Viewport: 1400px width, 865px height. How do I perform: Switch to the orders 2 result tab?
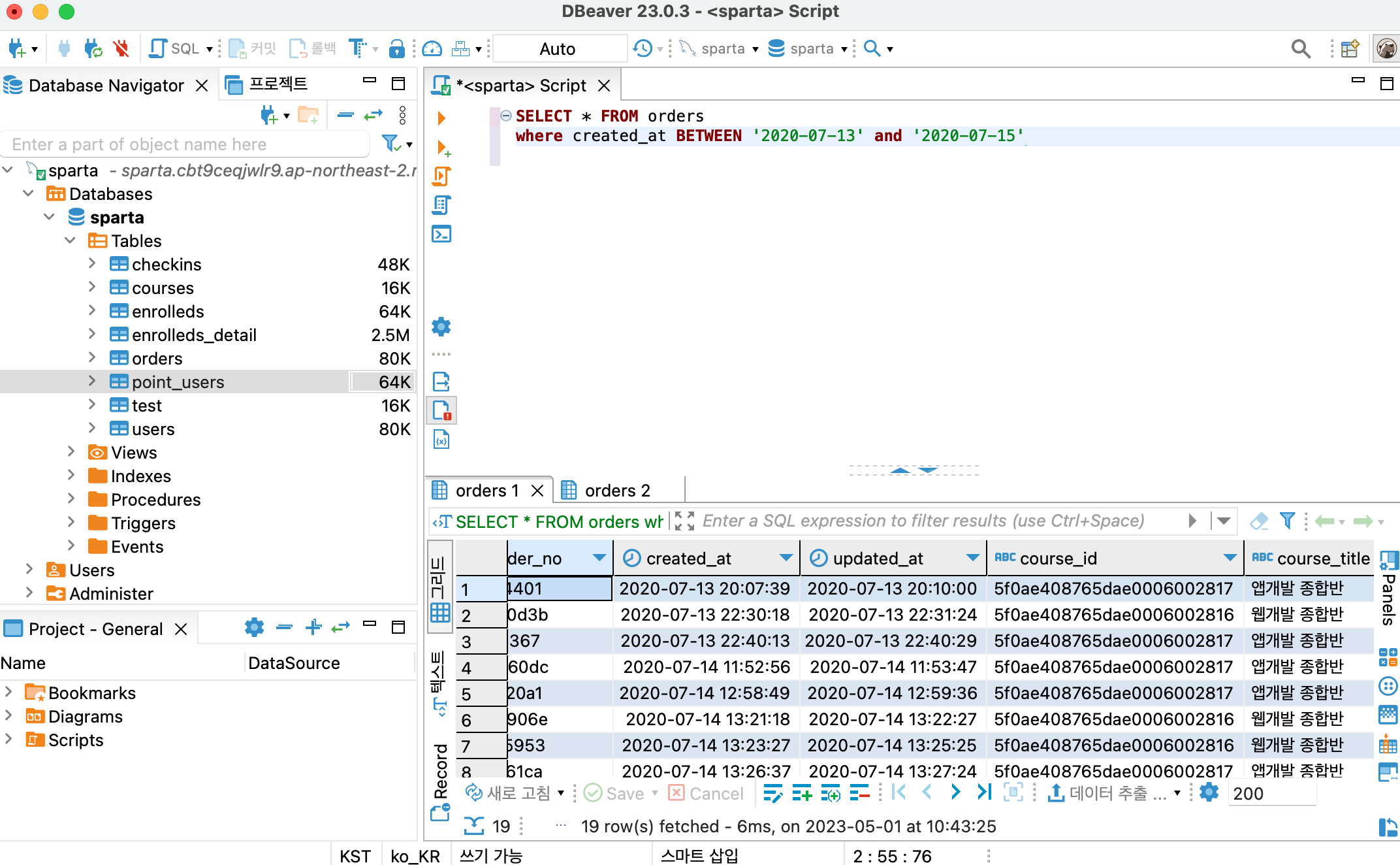point(618,490)
